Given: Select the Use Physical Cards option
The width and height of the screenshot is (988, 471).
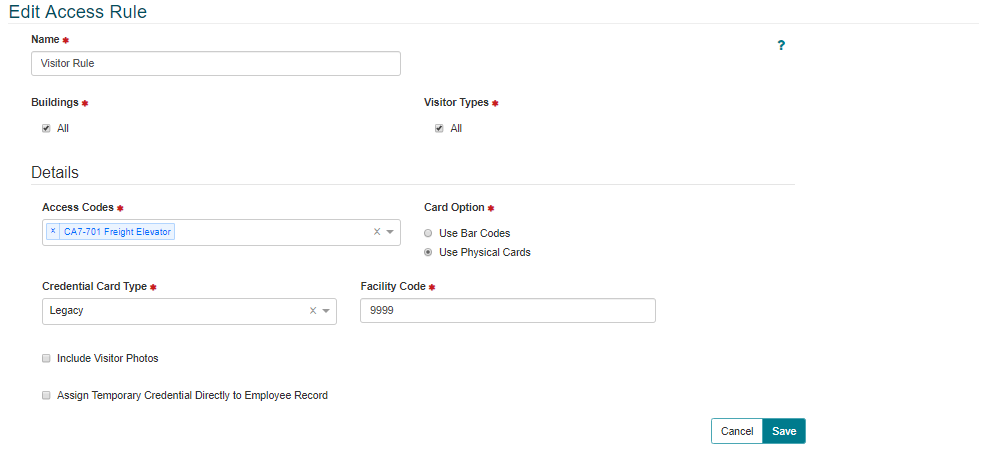Looking at the screenshot, I should [428, 252].
